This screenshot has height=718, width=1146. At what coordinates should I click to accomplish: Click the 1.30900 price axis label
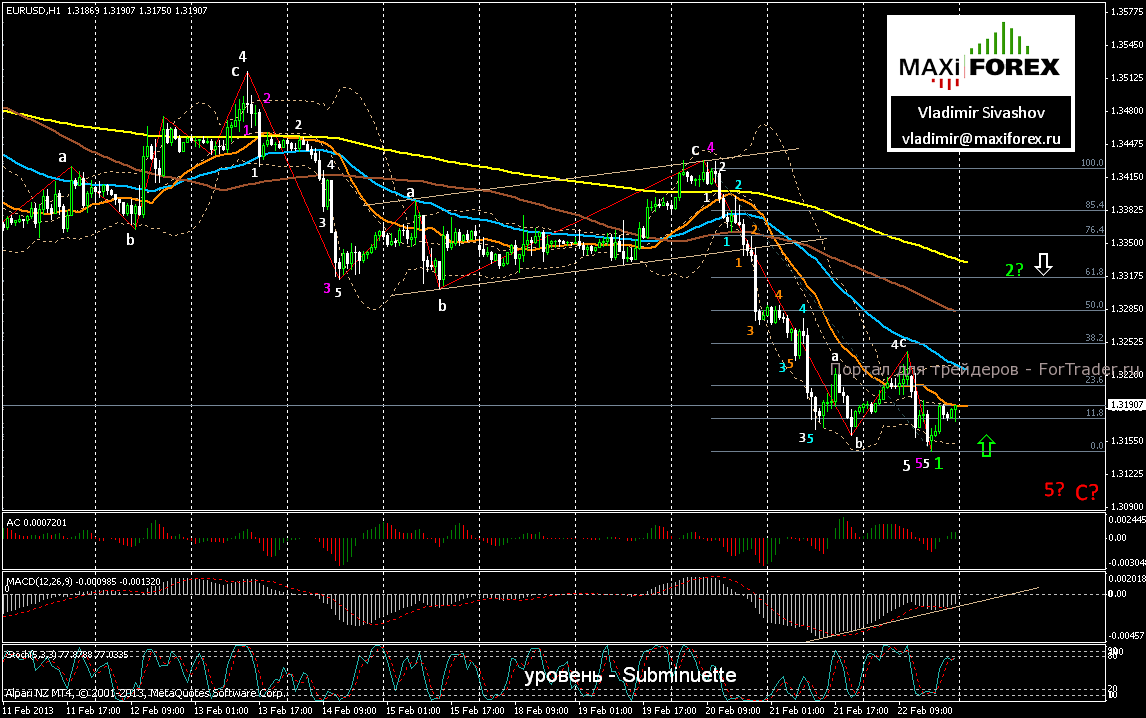1126,507
